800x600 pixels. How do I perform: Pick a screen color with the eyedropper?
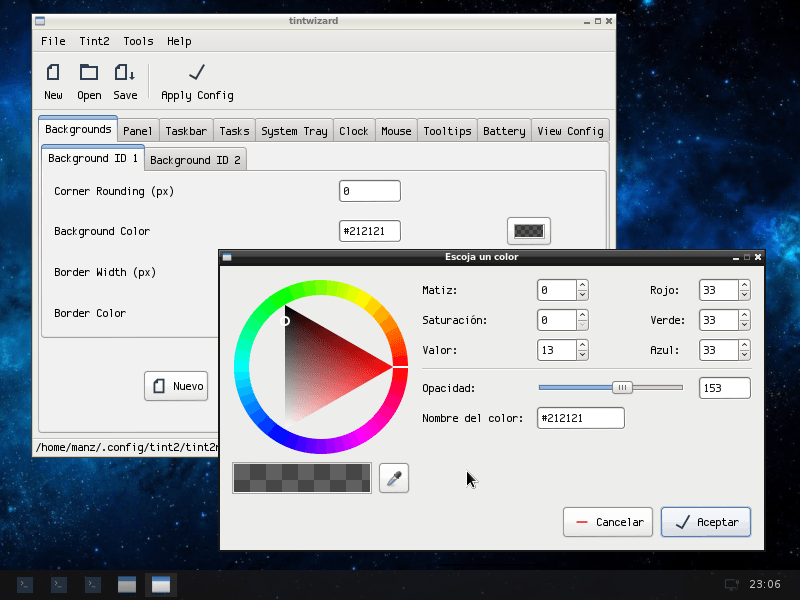(x=394, y=478)
